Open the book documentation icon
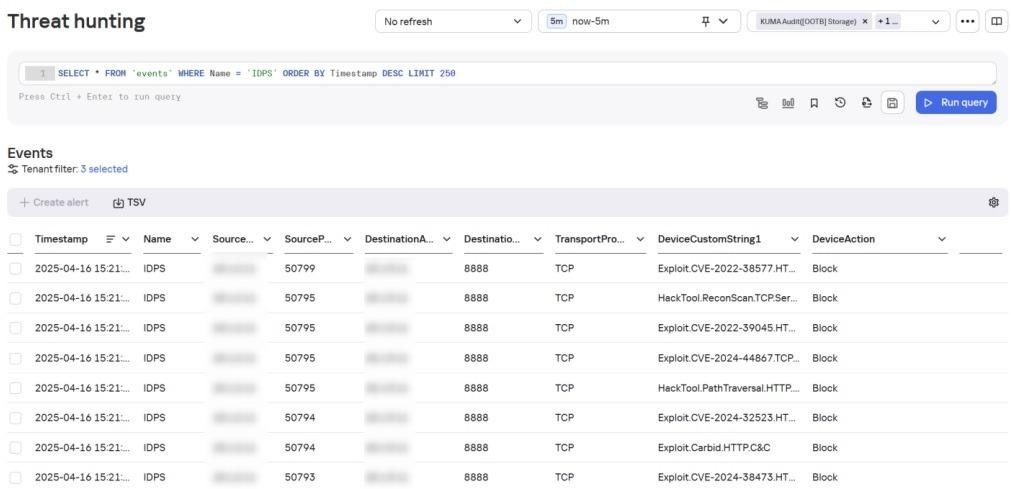Viewport: 1011px width, 489px height. click(x=996, y=21)
